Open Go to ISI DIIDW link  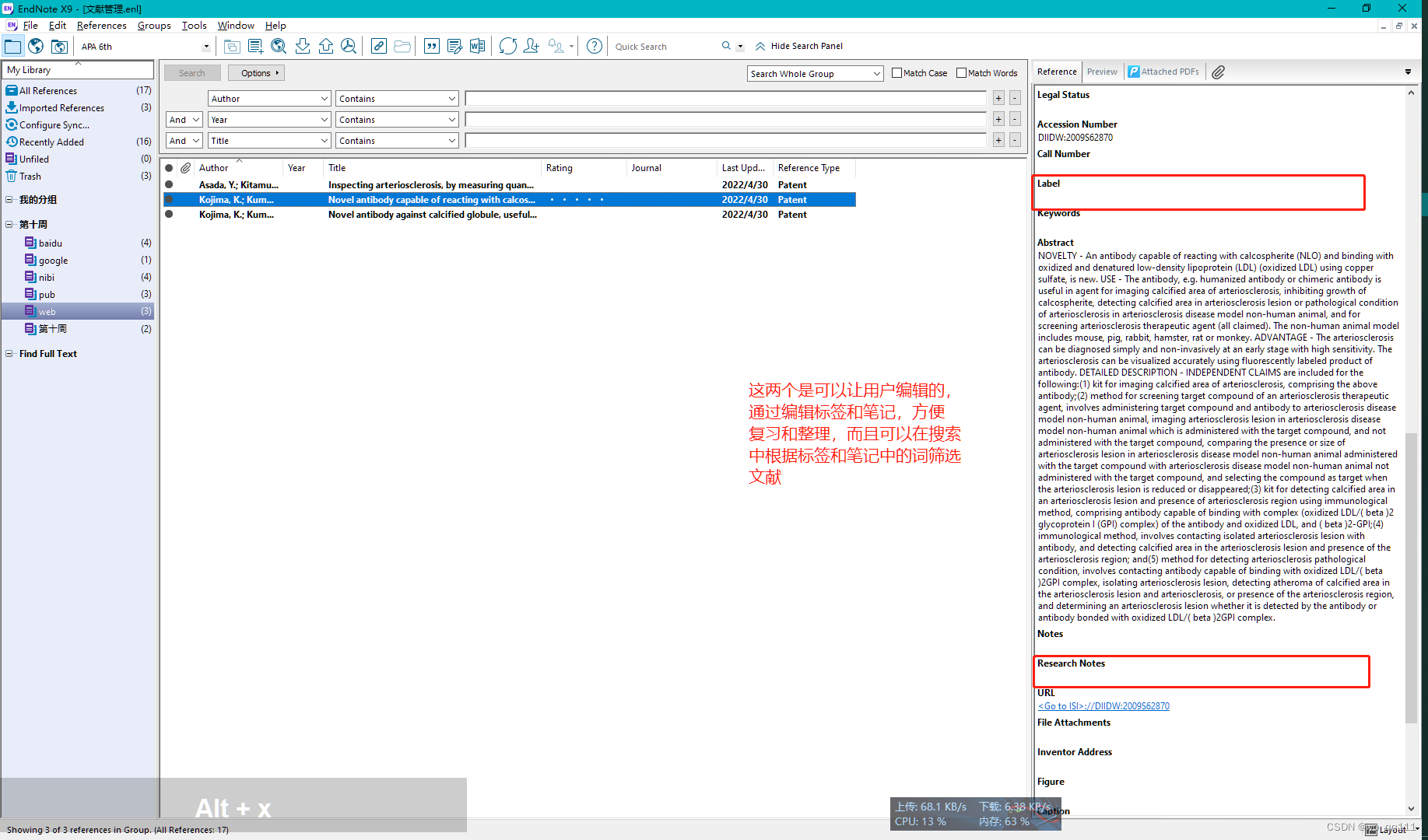1103,706
